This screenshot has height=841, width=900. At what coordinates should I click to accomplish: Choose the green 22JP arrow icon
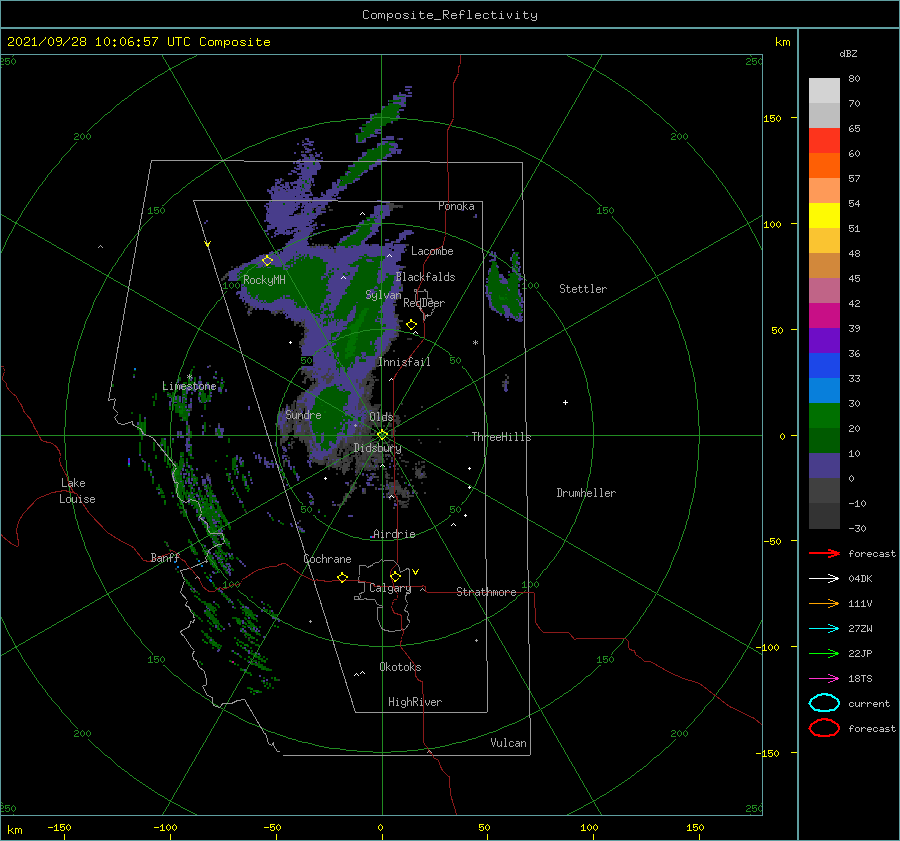coord(824,653)
